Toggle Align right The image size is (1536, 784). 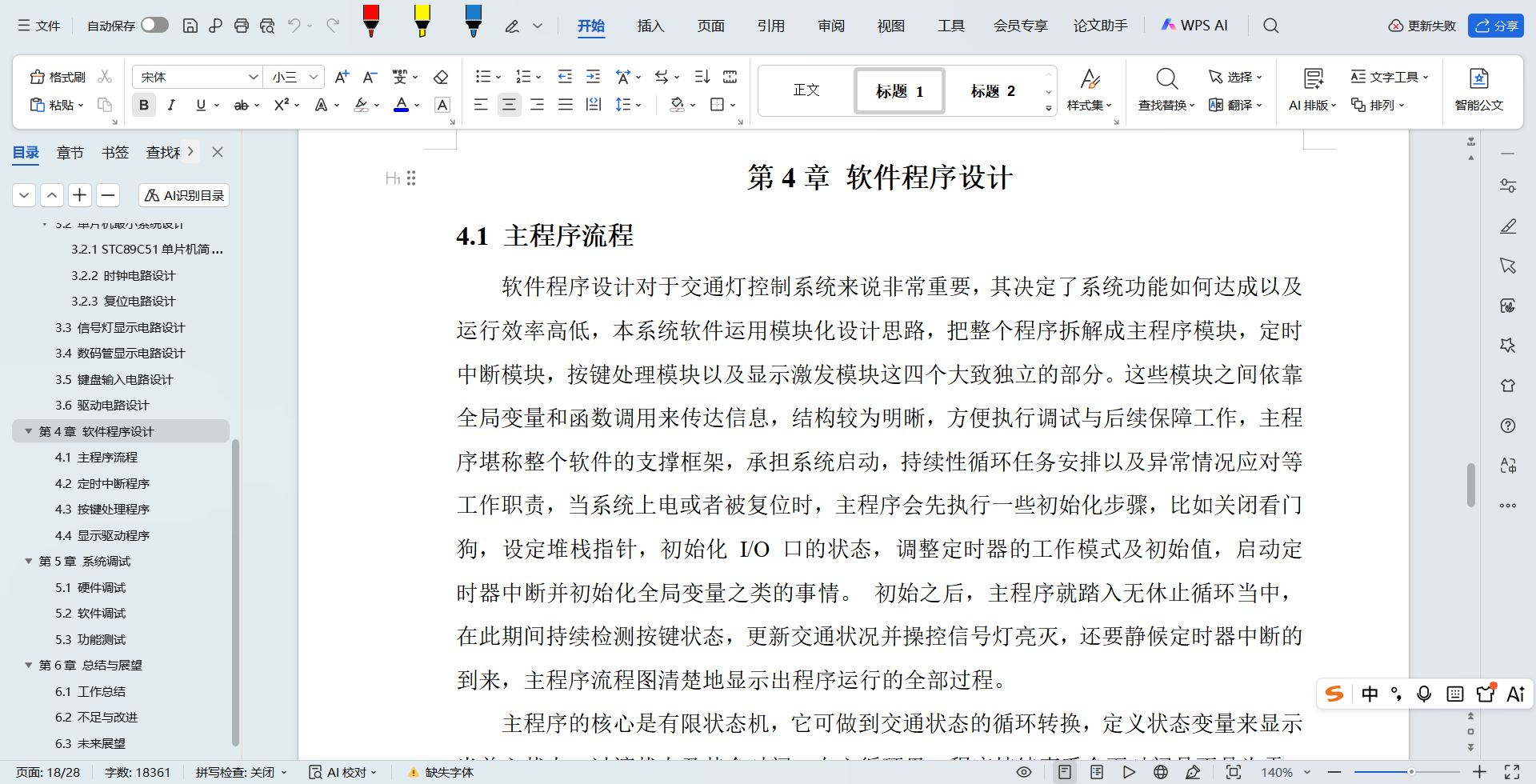tap(537, 105)
